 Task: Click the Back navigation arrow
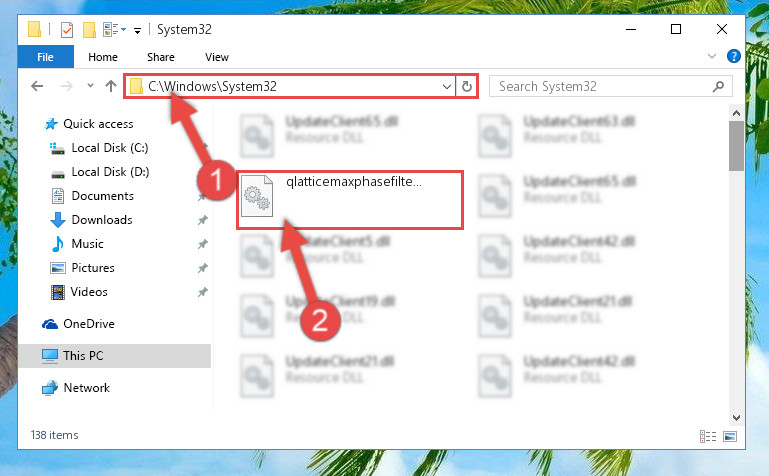pos(37,86)
